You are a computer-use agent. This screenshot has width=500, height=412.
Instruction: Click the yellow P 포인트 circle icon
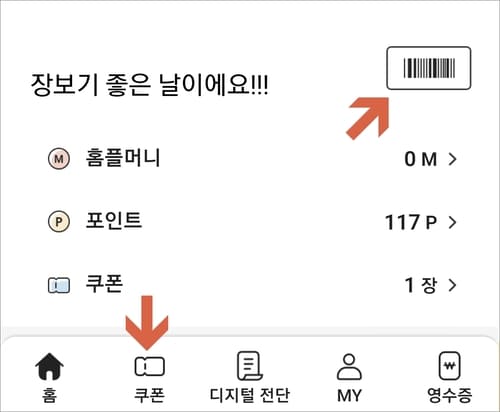[x=59, y=222]
